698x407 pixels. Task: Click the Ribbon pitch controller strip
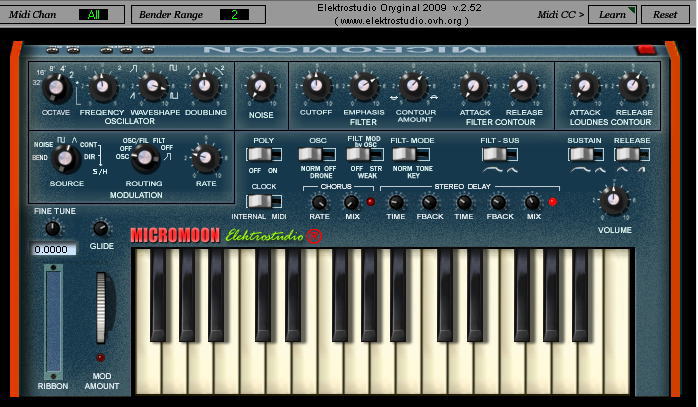pyautogui.click(x=53, y=321)
